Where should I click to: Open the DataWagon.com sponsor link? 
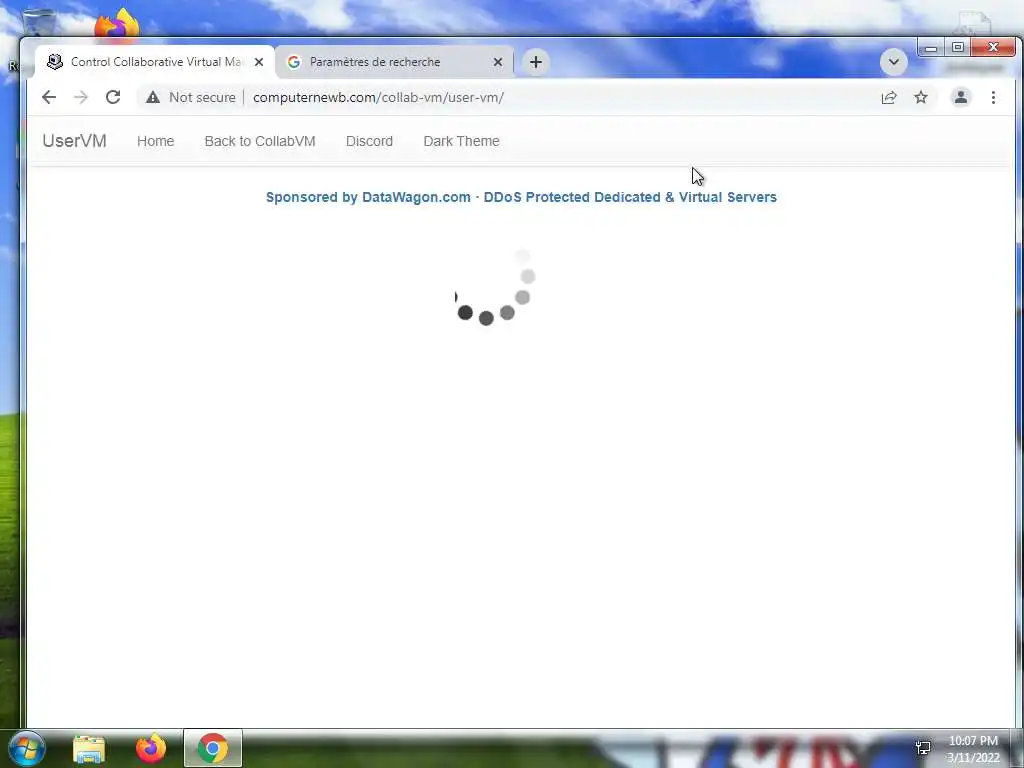point(521,197)
